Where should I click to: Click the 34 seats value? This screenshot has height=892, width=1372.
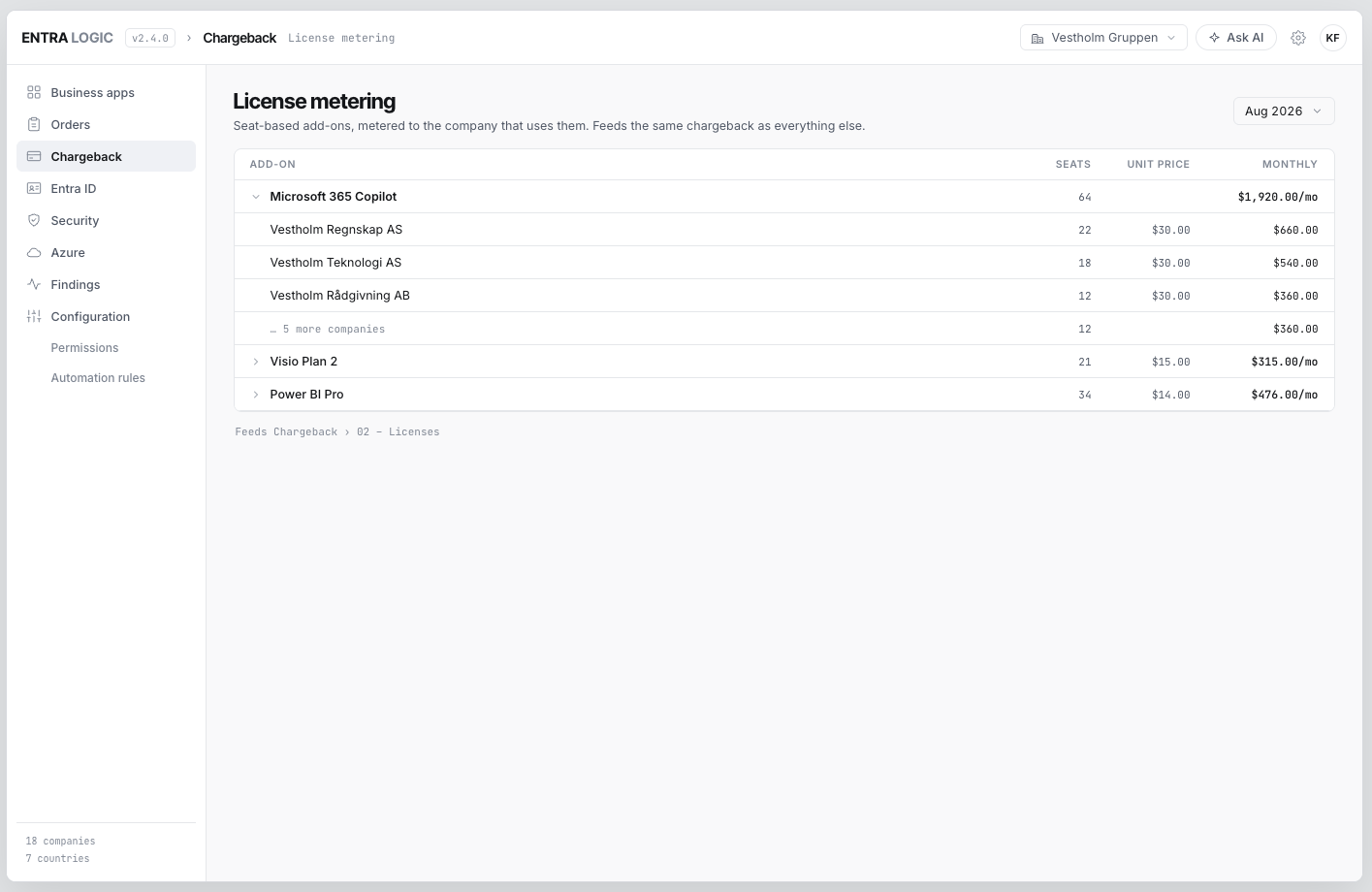pyautogui.click(x=1085, y=395)
